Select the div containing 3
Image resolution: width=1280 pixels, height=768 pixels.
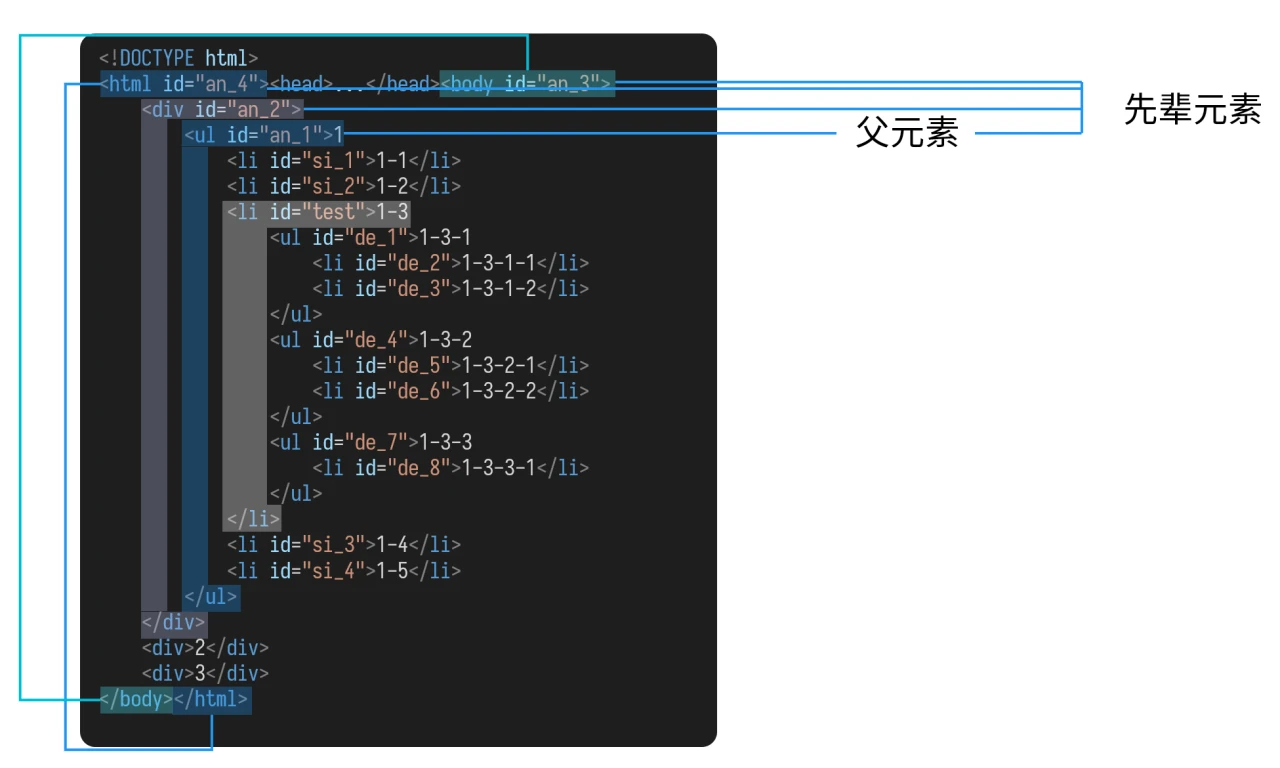pyautogui.click(x=205, y=673)
